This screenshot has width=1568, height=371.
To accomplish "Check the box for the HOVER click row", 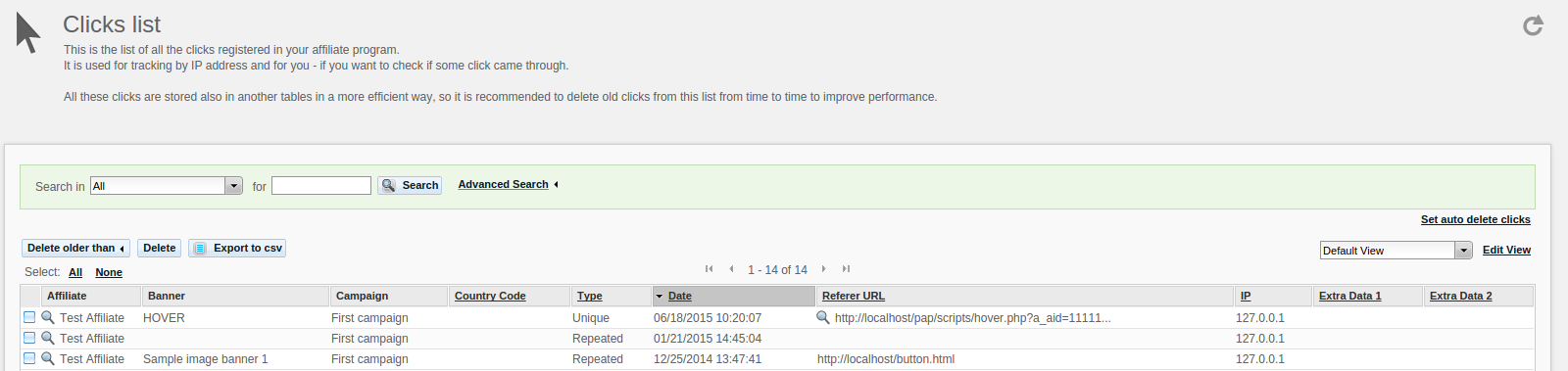I will point(29,317).
